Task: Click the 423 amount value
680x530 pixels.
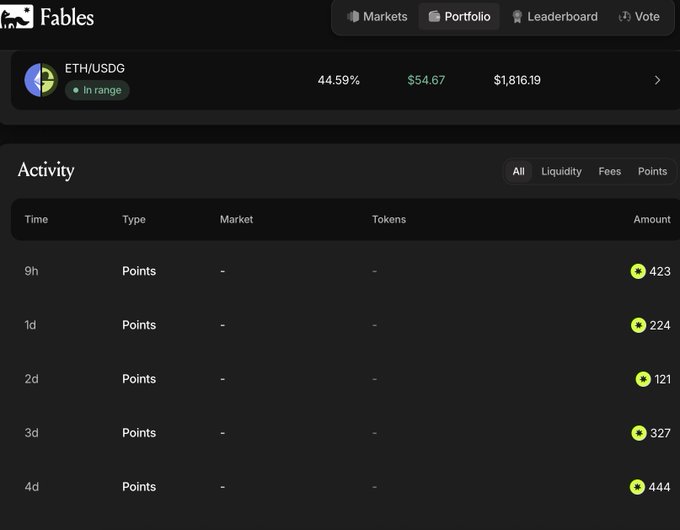Action: [660, 272]
